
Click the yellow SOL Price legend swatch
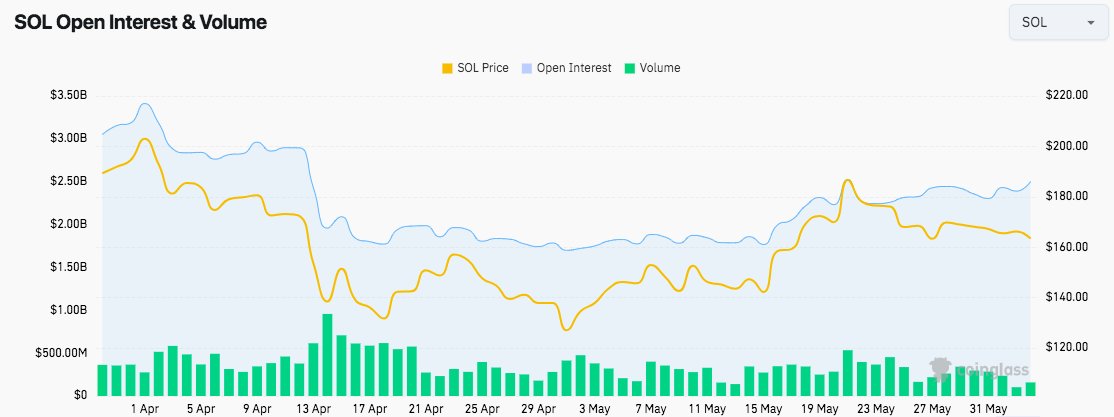tap(447, 68)
